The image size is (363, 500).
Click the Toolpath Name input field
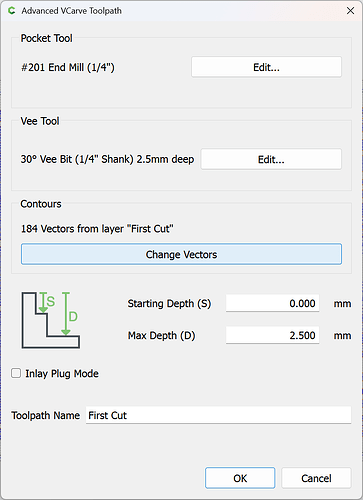point(218,415)
